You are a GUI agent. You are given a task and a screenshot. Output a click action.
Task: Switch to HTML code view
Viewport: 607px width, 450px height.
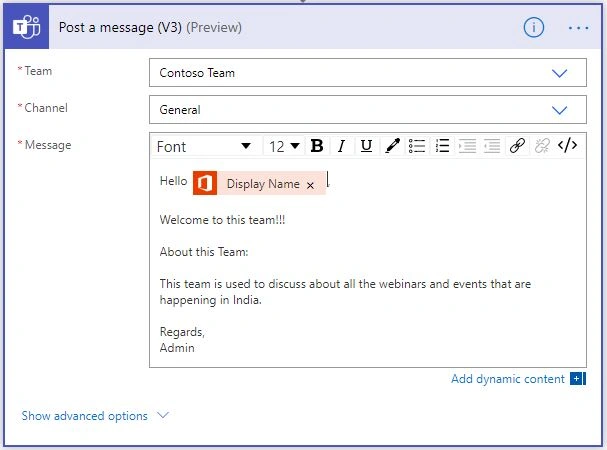click(x=568, y=146)
